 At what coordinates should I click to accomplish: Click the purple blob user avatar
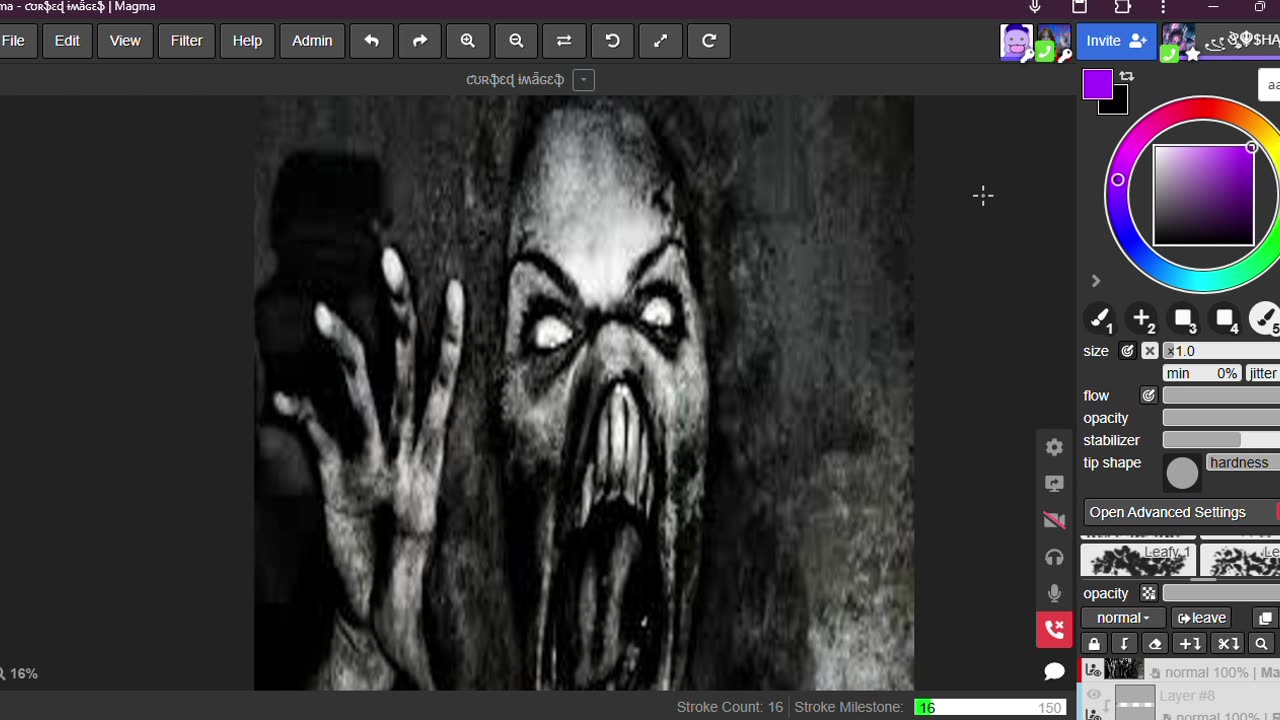coord(1016,42)
